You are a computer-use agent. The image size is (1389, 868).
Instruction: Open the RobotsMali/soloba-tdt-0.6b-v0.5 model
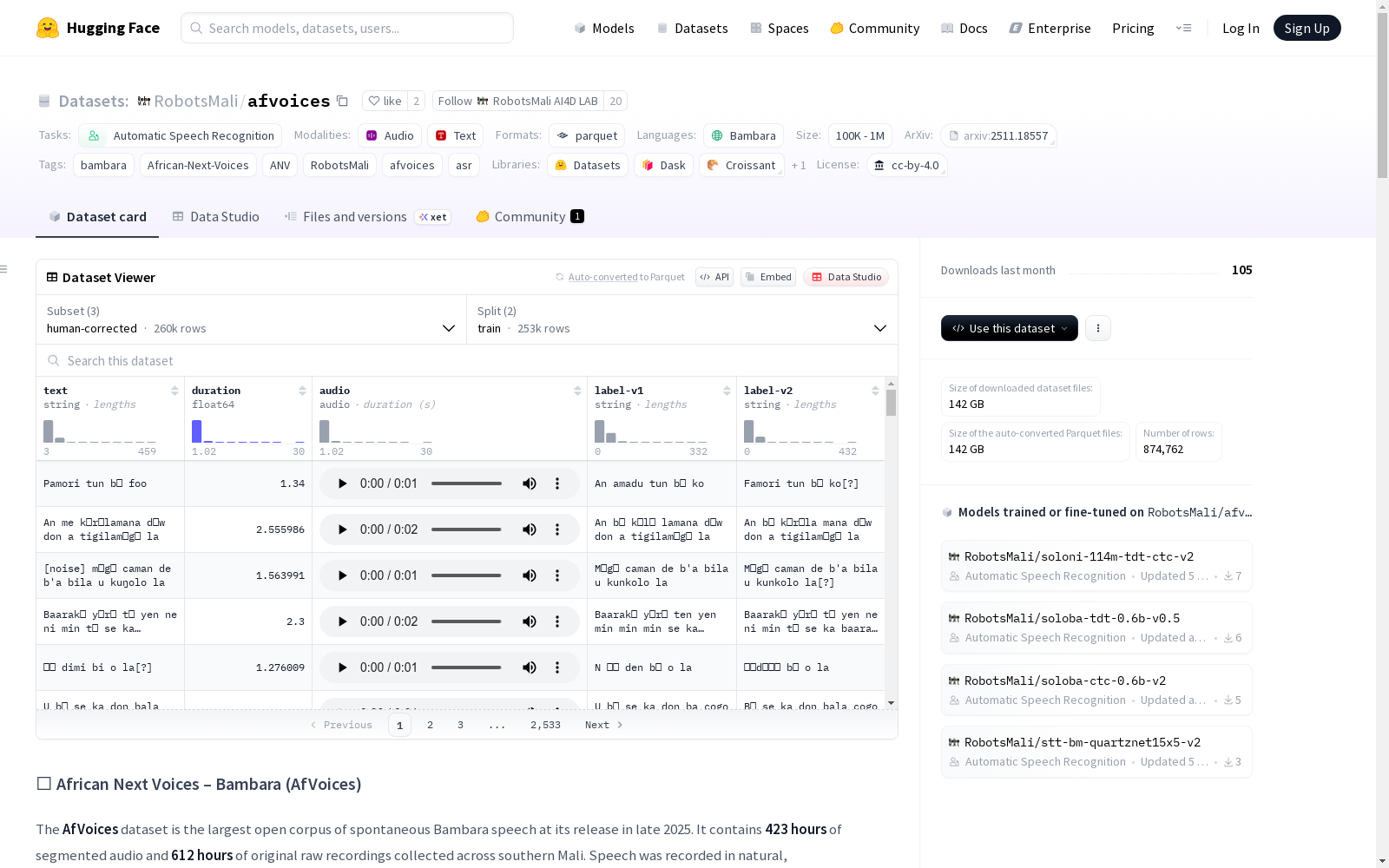(x=1096, y=628)
